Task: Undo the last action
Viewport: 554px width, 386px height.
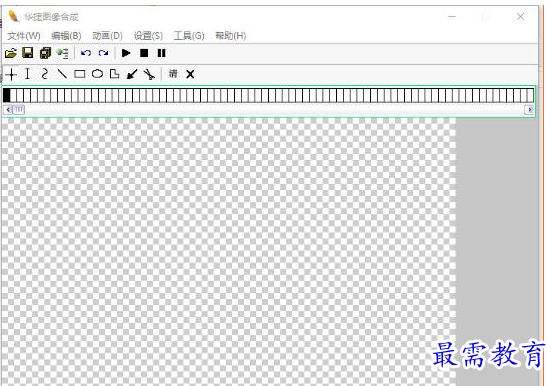Action: tap(86, 53)
